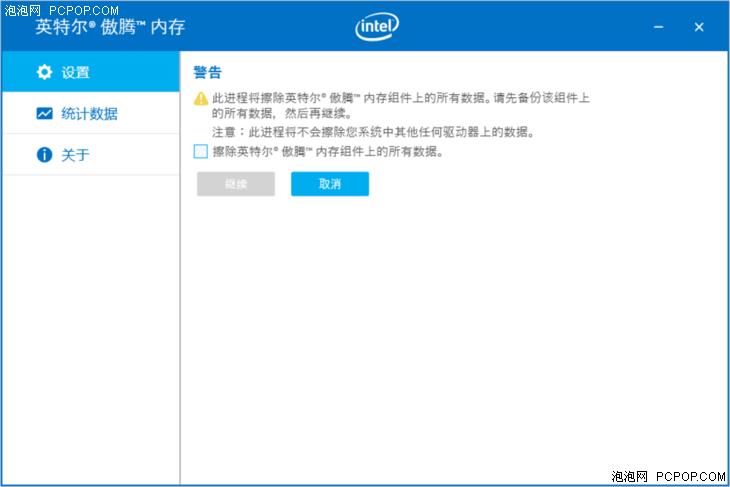
Task: Click the 擦除英特尔傲腾内存组件 checkbox label
Action: point(327,153)
